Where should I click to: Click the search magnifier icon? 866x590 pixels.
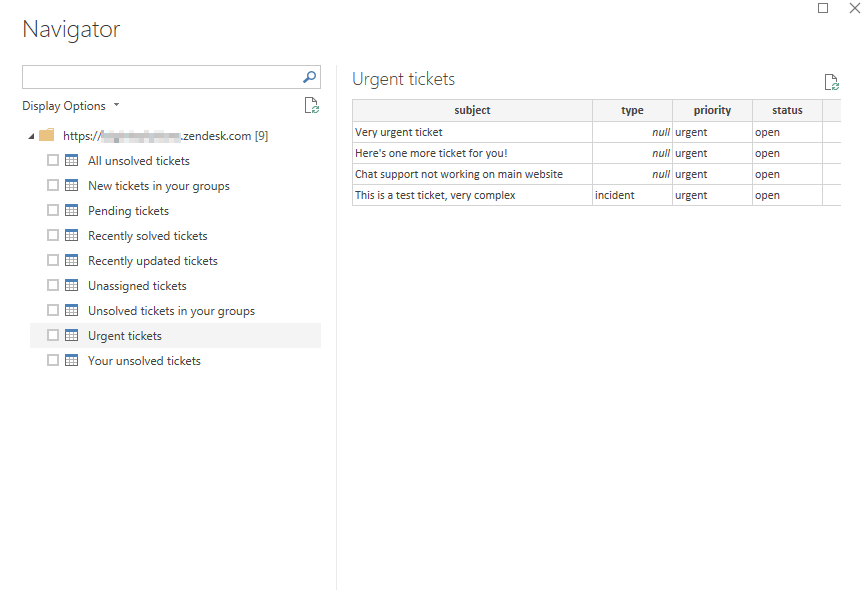[x=309, y=77]
